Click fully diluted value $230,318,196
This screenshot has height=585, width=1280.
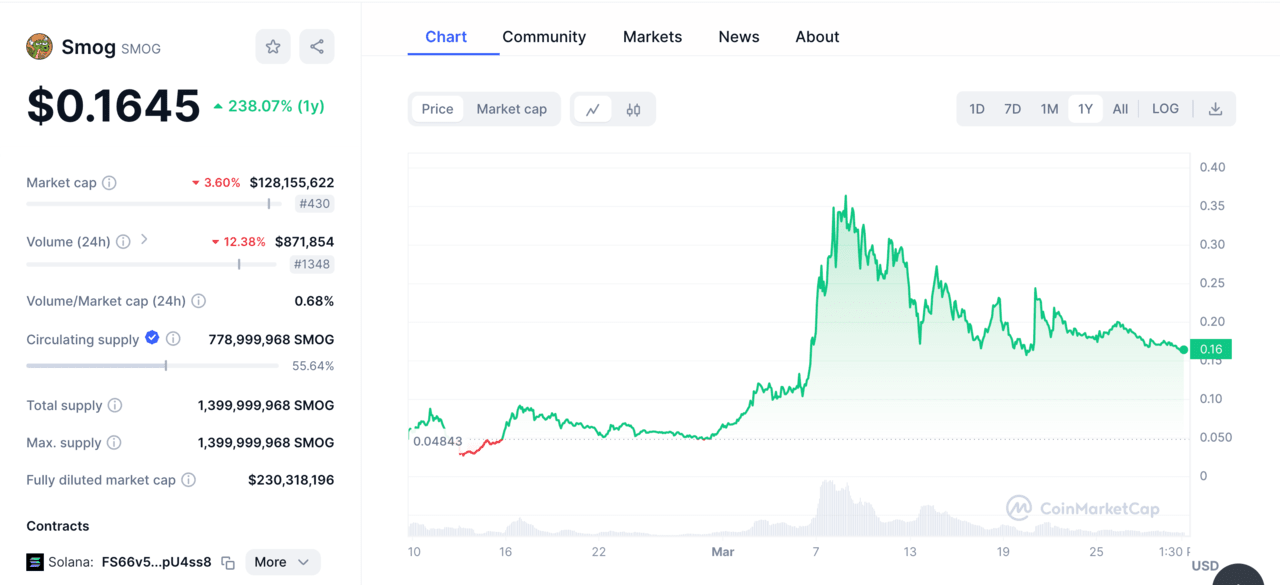pos(291,480)
